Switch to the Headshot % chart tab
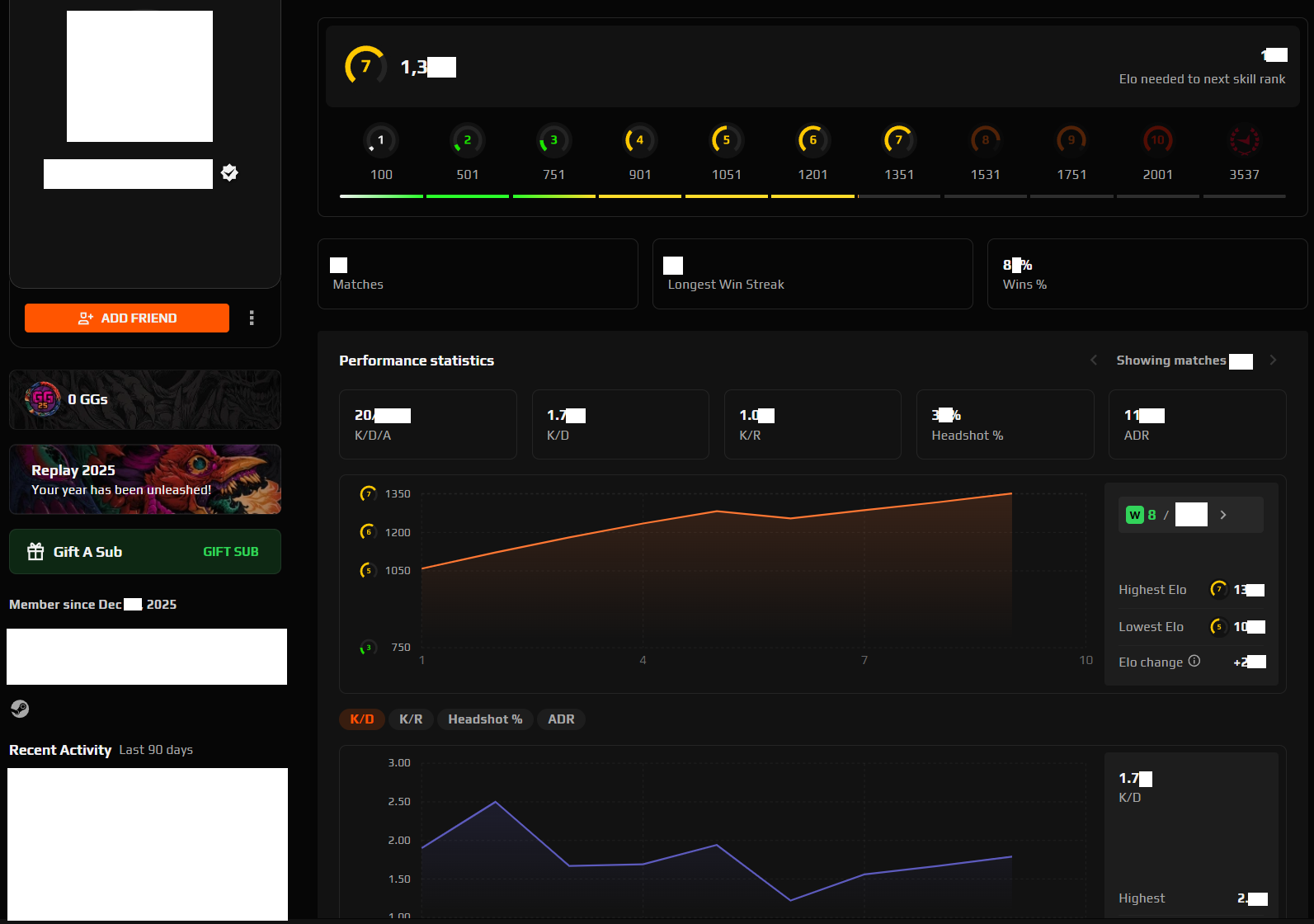 pyautogui.click(x=485, y=719)
